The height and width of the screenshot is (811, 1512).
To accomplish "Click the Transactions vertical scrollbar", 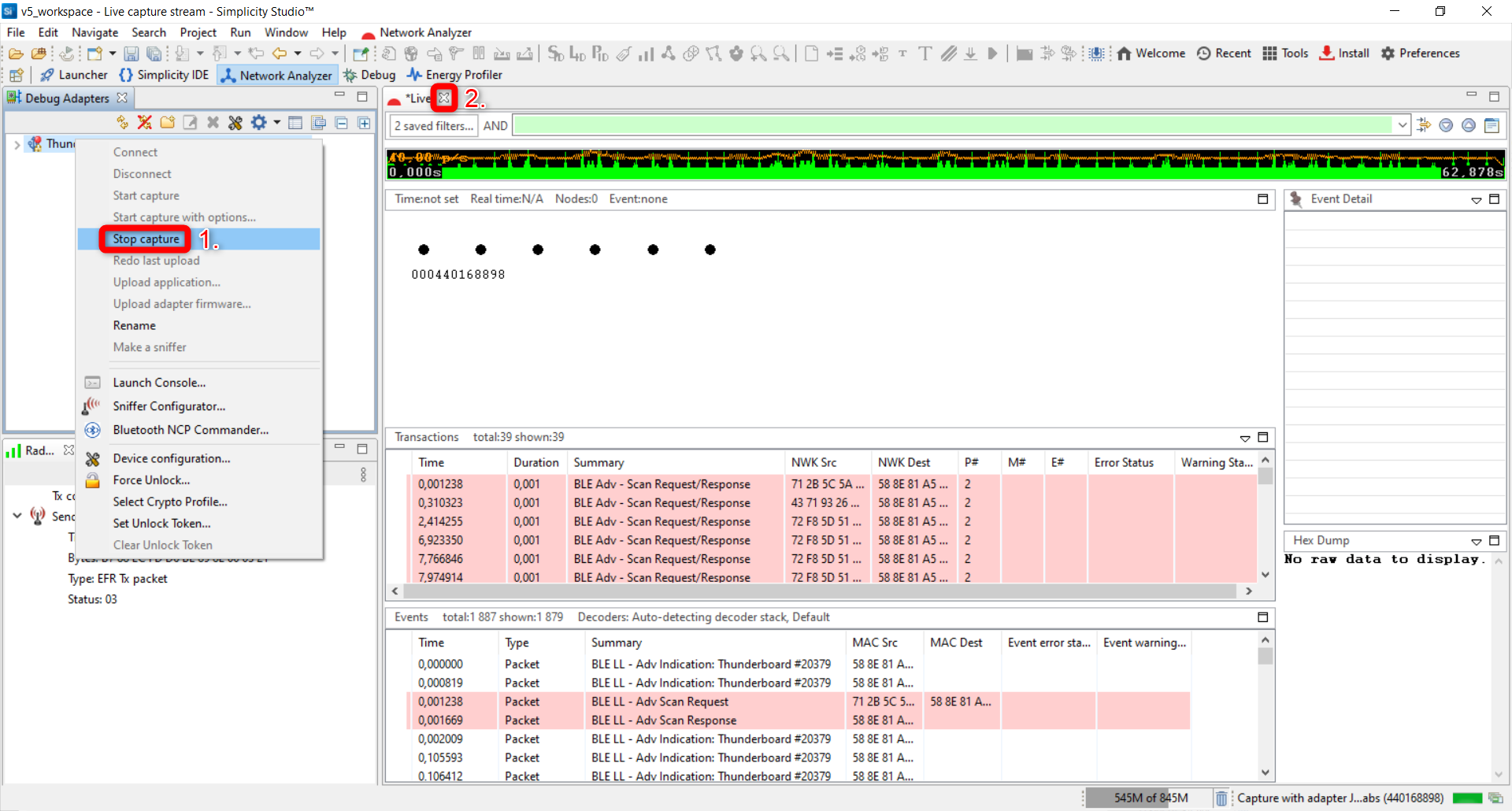I will (1266, 517).
